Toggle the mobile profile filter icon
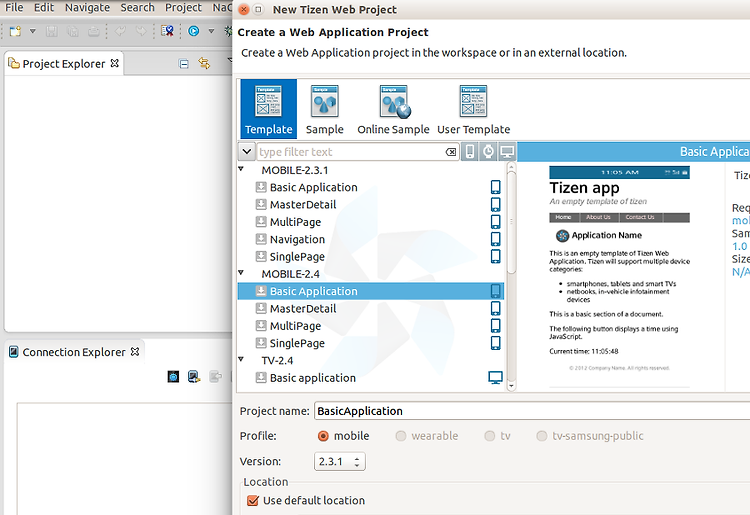Screen dimensions: 750x515 click(x=470, y=152)
